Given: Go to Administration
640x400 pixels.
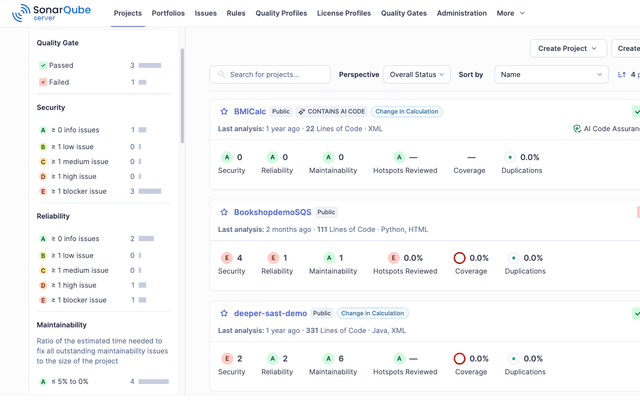Looking at the screenshot, I should [462, 13].
